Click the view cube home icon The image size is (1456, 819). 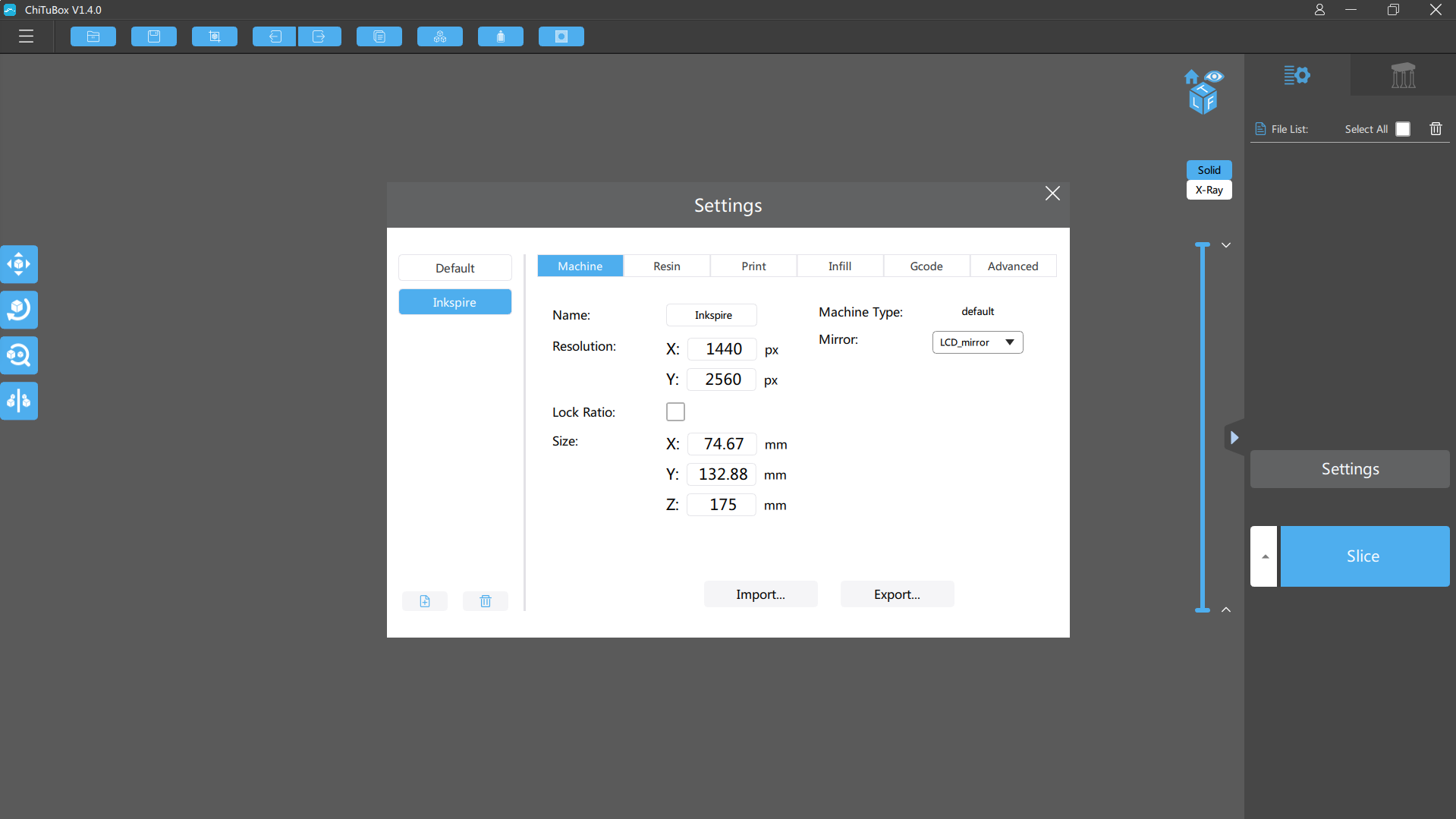point(1191,77)
